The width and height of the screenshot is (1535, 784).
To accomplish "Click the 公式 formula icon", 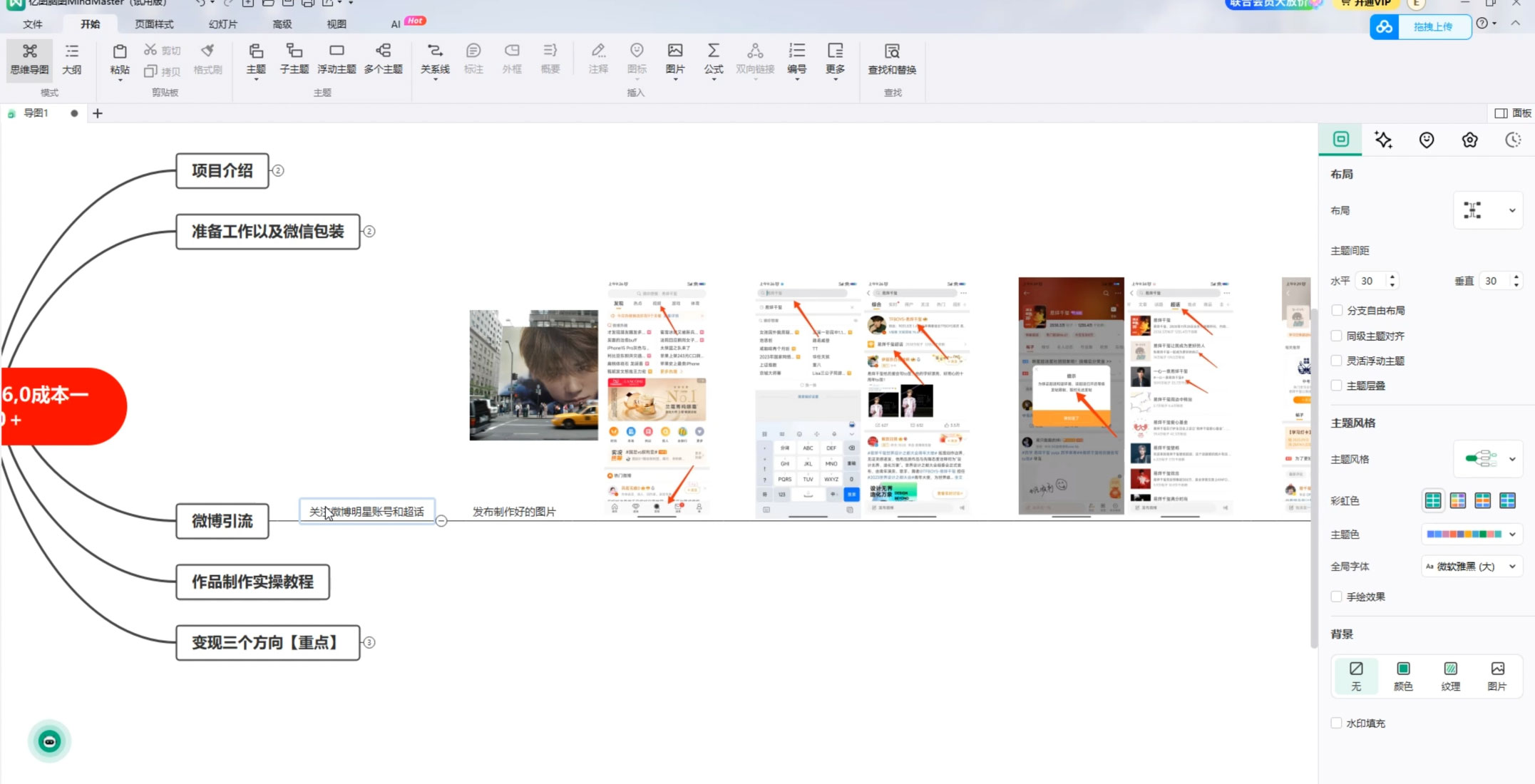I will click(x=713, y=51).
